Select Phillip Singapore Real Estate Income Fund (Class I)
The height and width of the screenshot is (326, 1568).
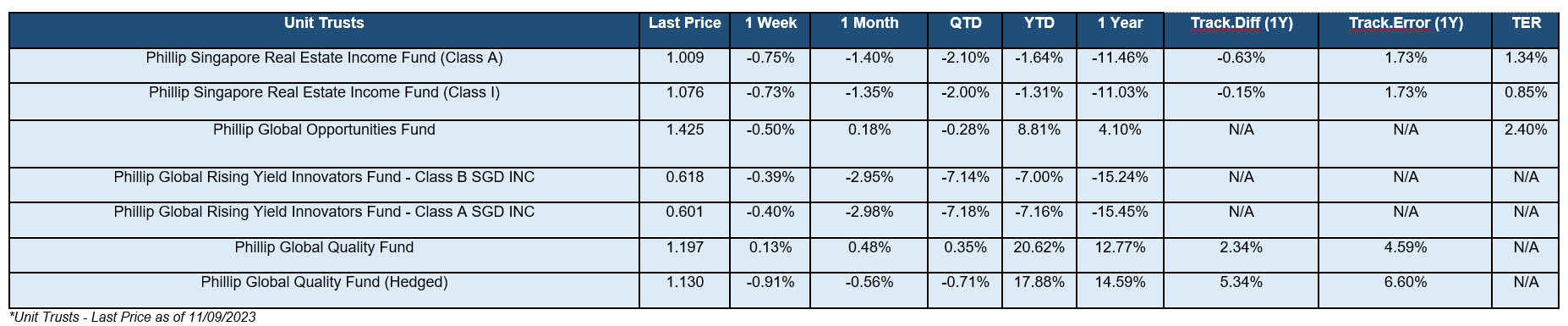tap(324, 92)
